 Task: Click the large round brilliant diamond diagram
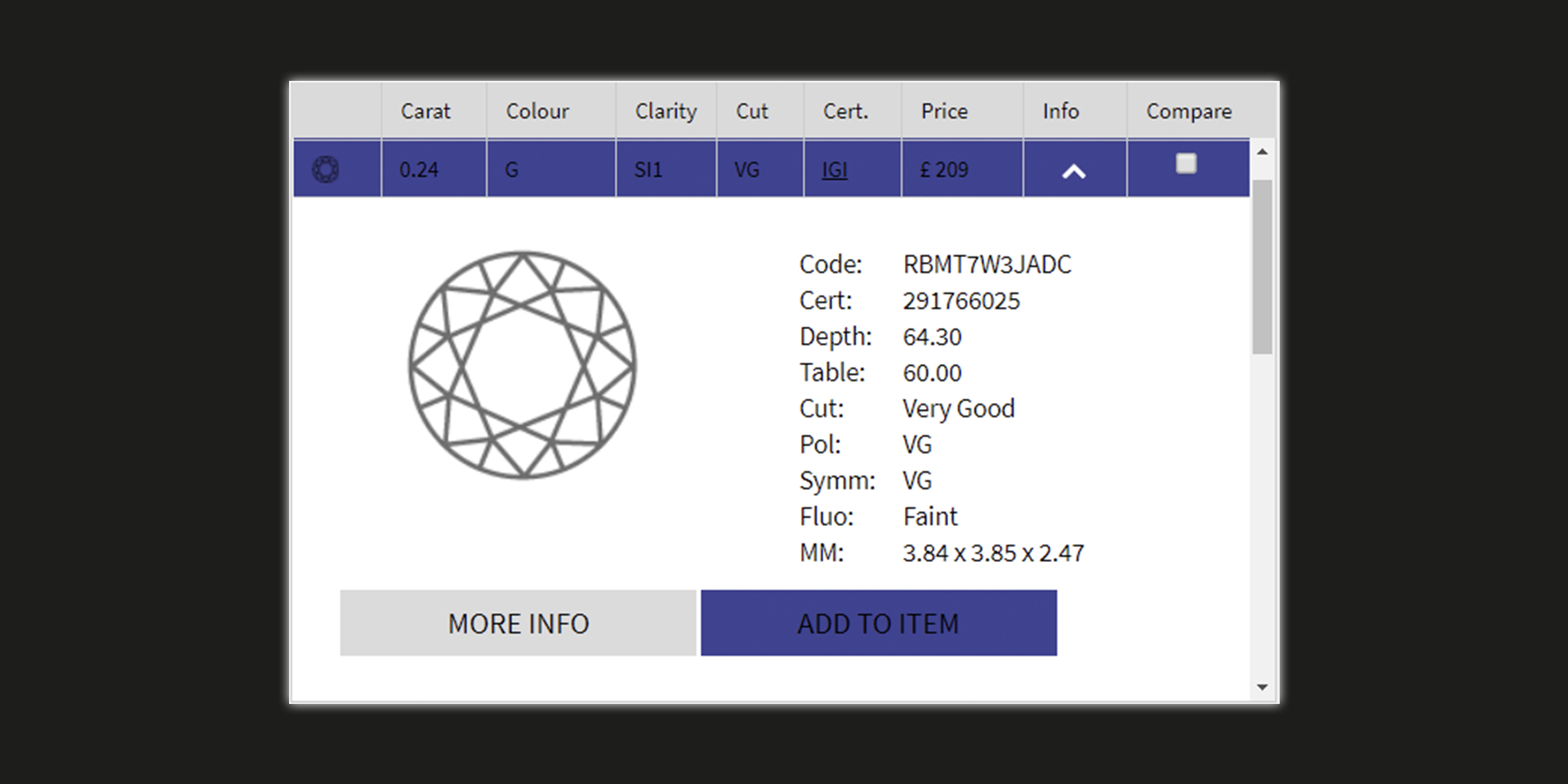pos(522,364)
